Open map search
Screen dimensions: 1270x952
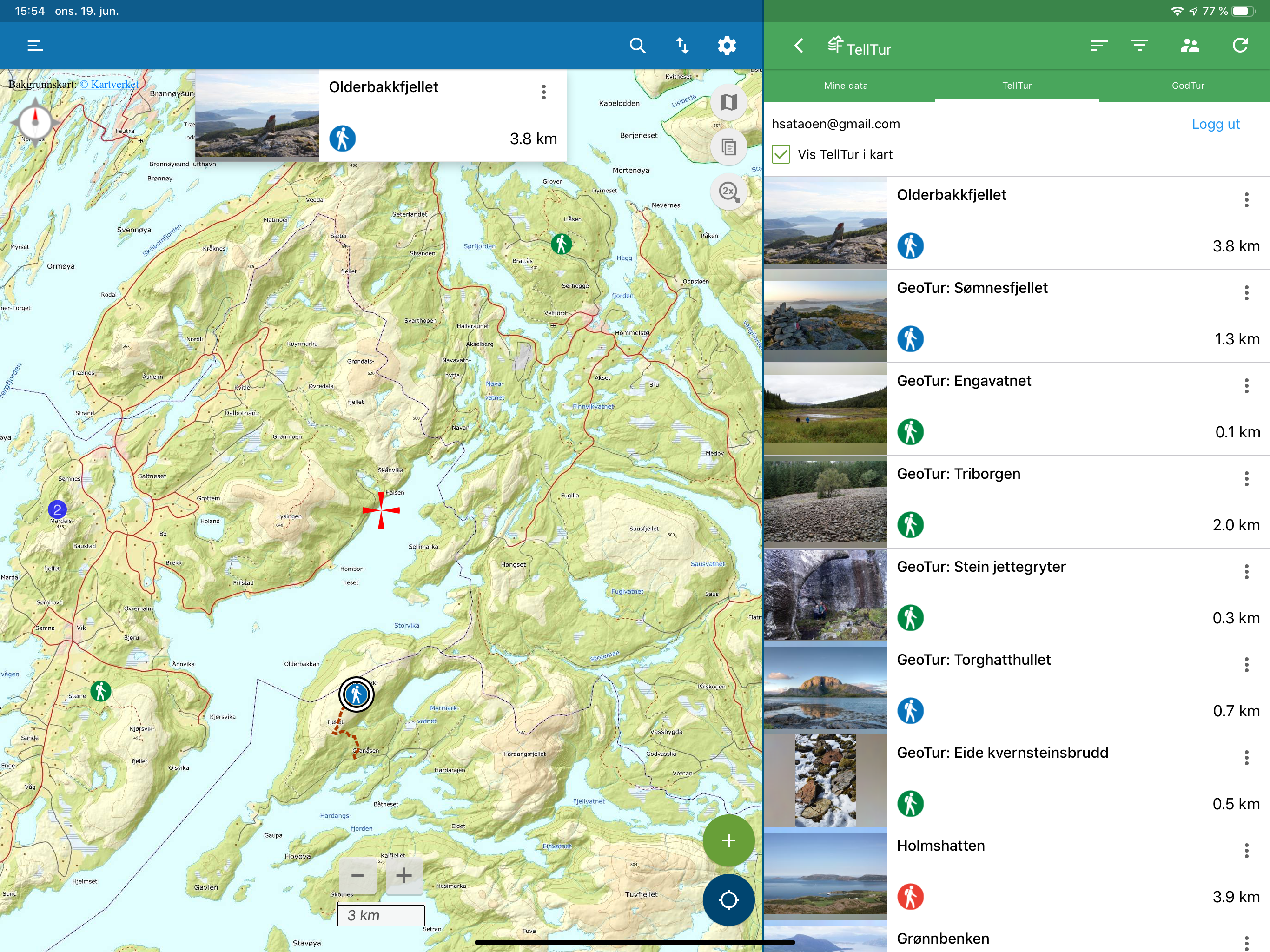(x=637, y=46)
